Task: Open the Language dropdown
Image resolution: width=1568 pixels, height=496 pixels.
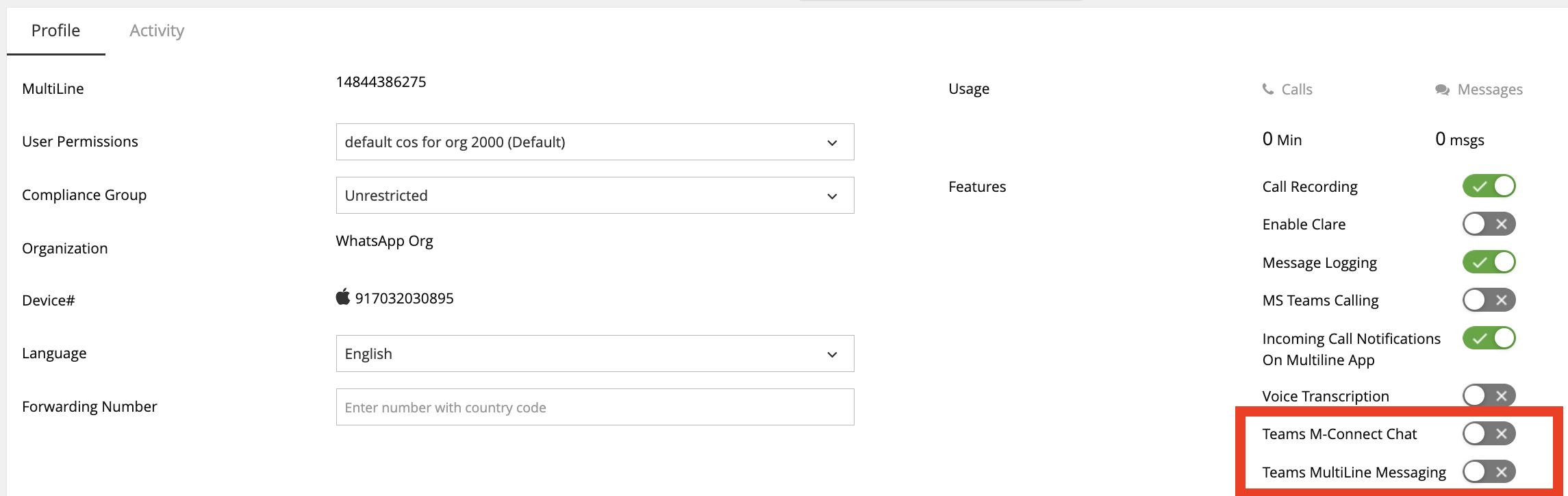Action: tap(594, 354)
